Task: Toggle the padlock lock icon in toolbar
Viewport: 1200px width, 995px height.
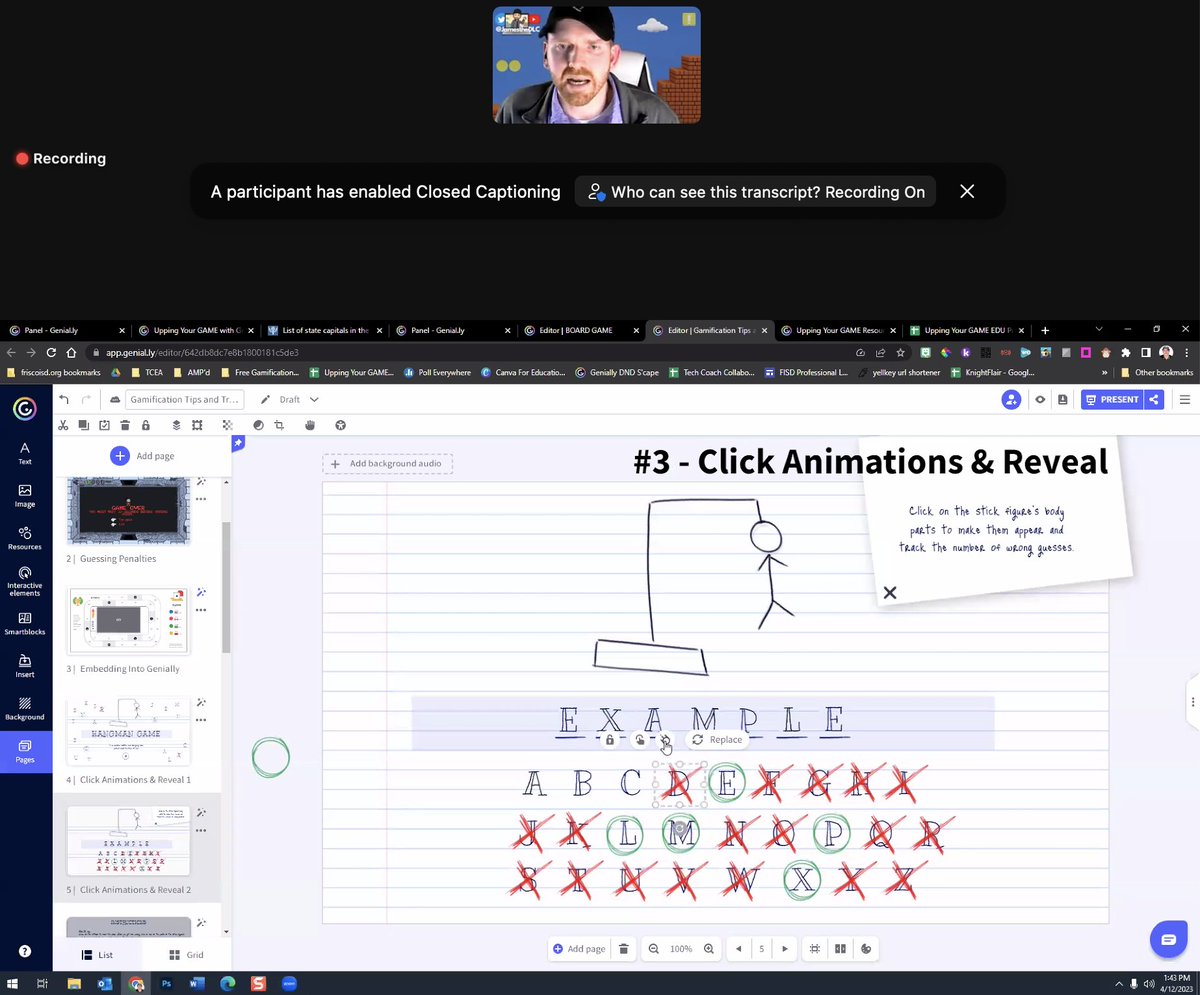Action: point(146,425)
